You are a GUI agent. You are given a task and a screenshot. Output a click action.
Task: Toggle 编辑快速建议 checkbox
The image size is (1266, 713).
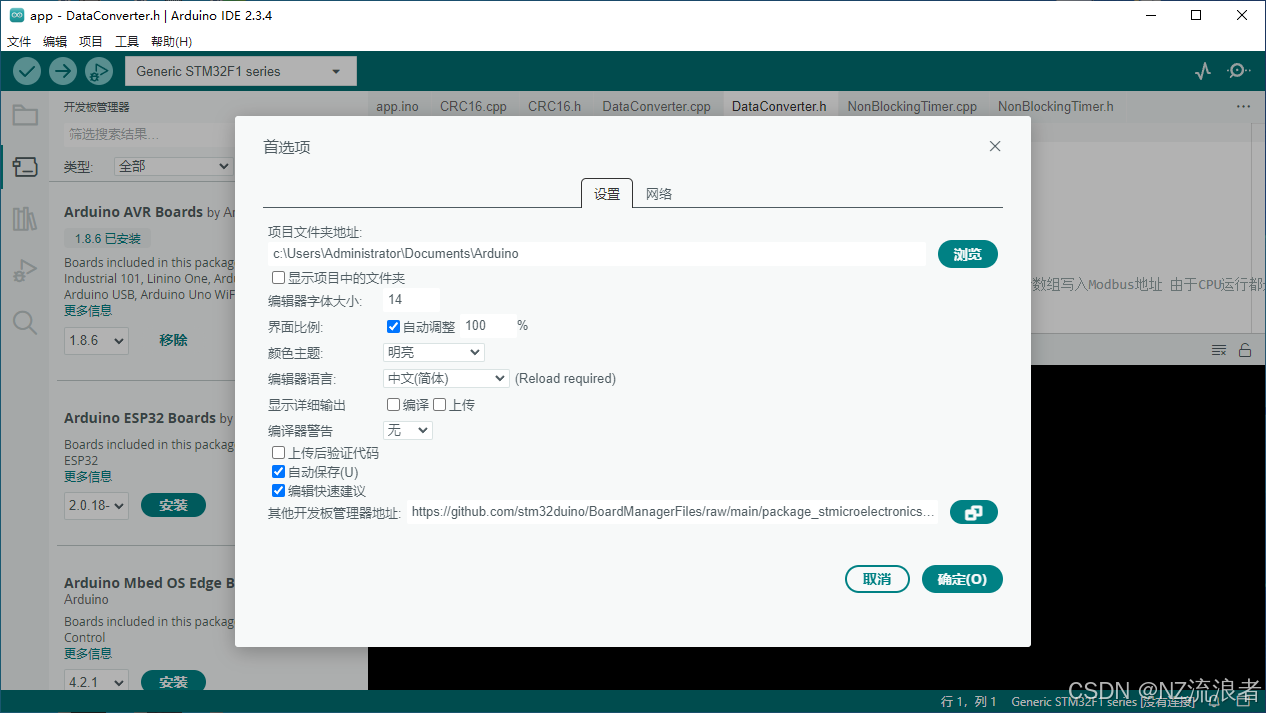(279, 491)
